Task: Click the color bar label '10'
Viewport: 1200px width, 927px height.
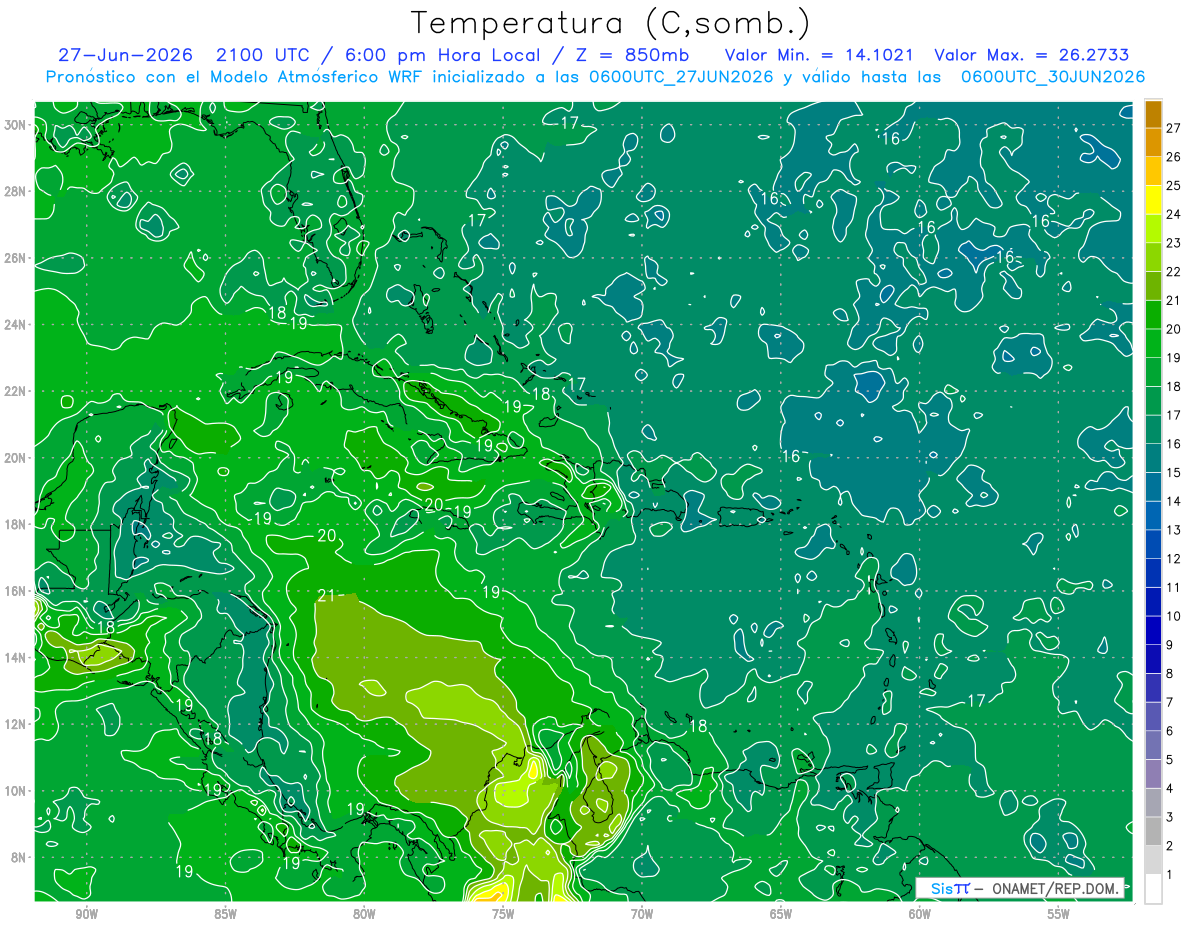Action: (1173, 616)
